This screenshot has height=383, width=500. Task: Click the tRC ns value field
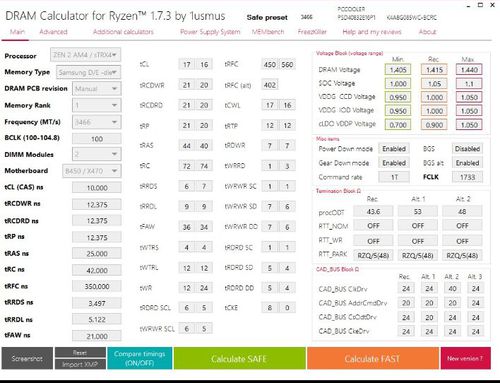click(x=97, y=270)
